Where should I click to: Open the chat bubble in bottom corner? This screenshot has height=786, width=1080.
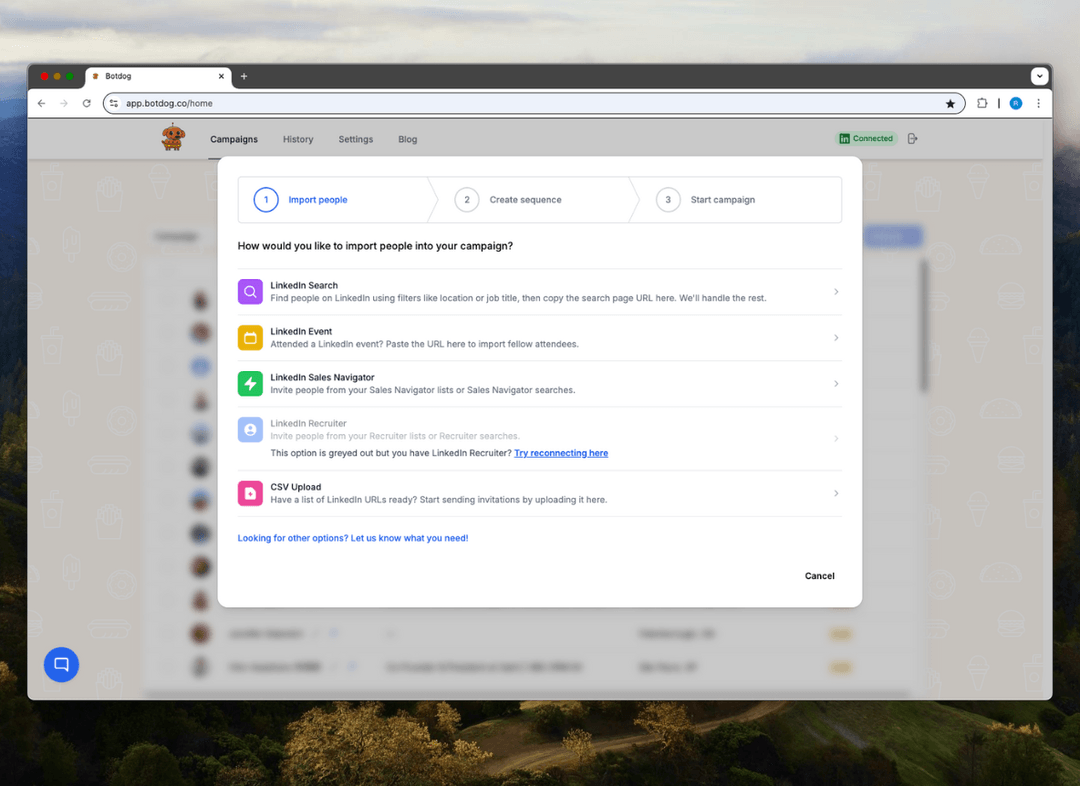[61, 664]
